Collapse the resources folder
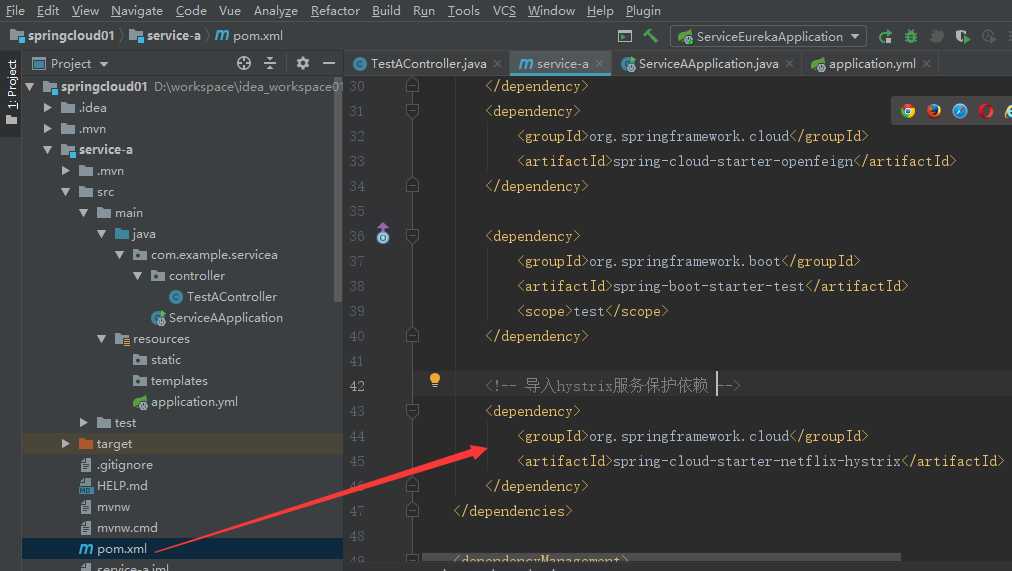Viewport: 1012px width, 571px height. 101,339
